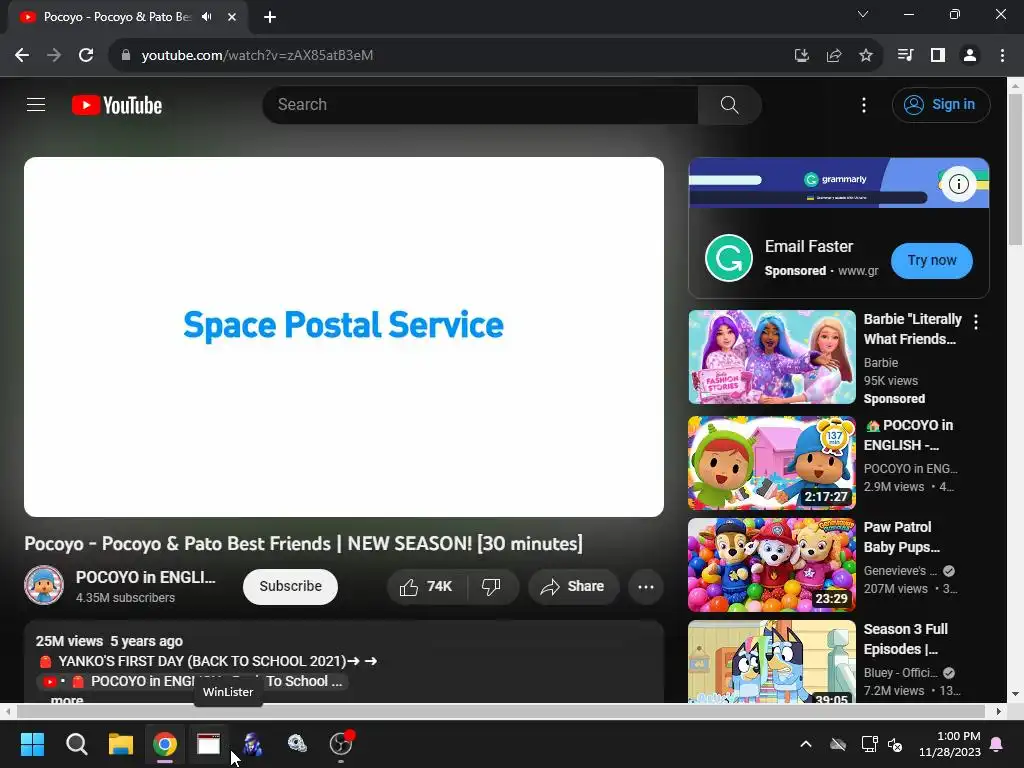Subscribe to the POCOYO channel
The height and width of the screenshot is (768, 1024).
tap(291, 586)
